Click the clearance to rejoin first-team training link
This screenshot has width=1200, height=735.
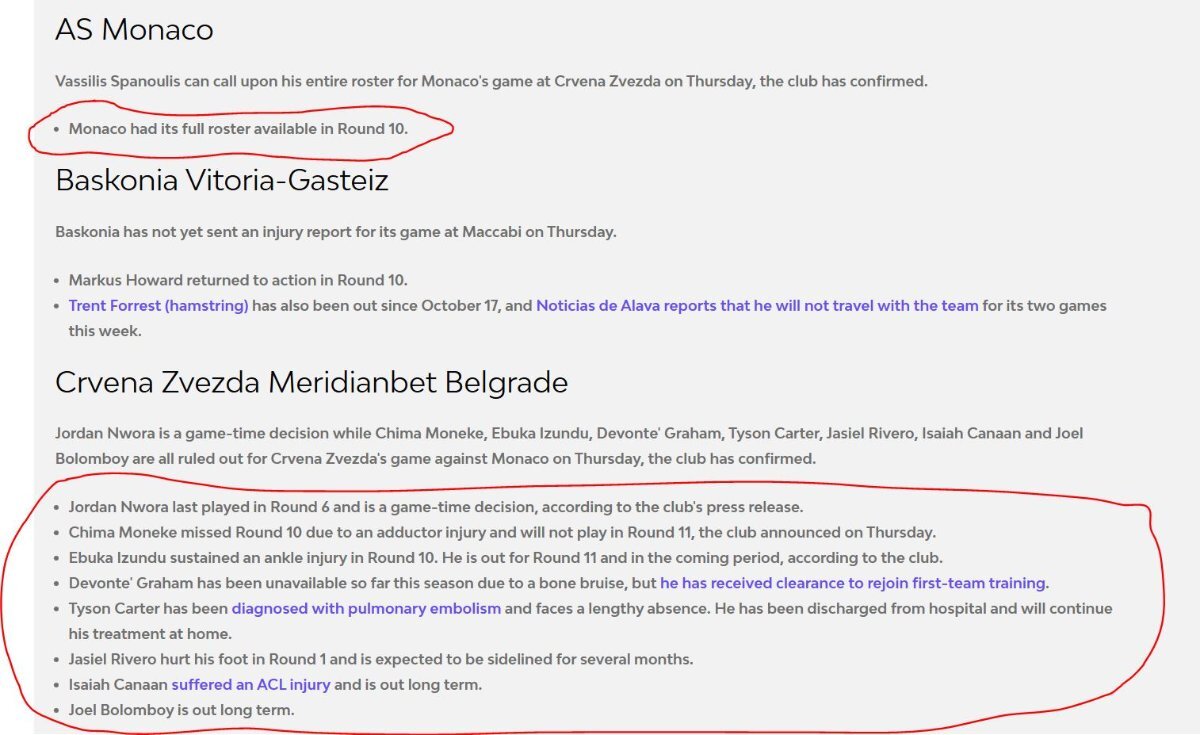(x=853, y=583)
